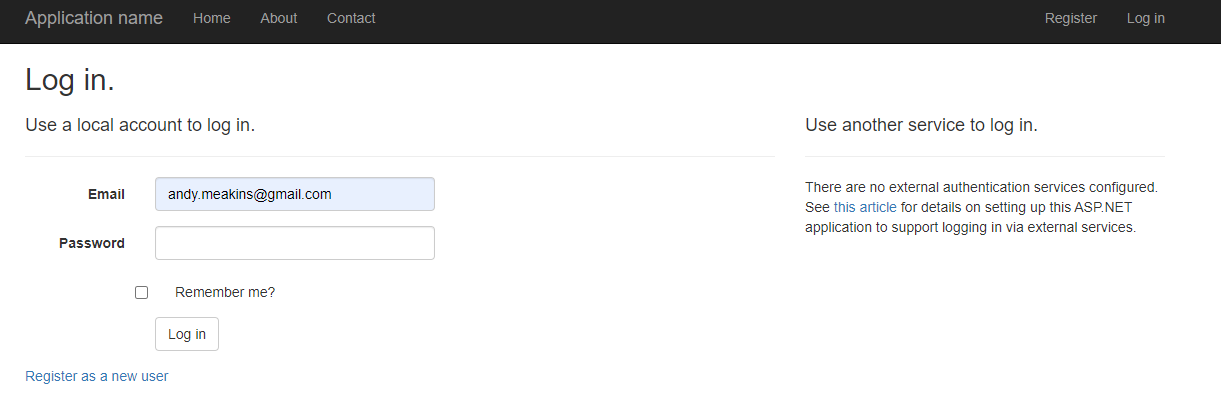Viewport: 1221px width, 413px height.
Task: Focus the empty Password field
Action: (x=295, y=243)
